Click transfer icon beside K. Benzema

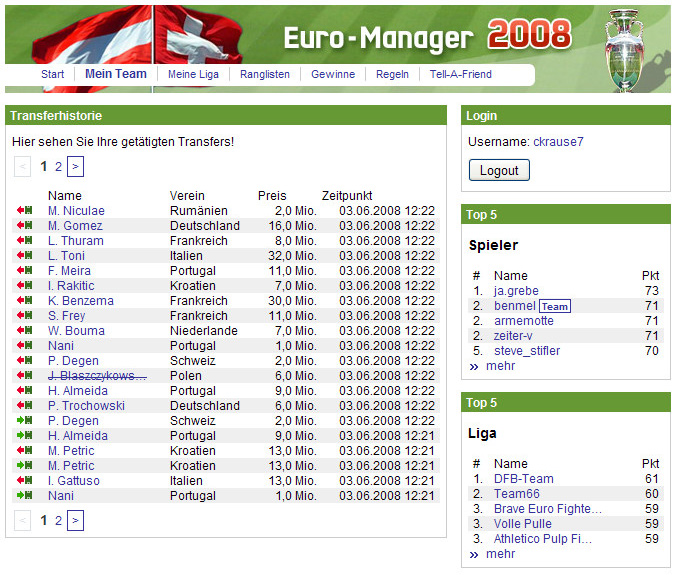25,300
